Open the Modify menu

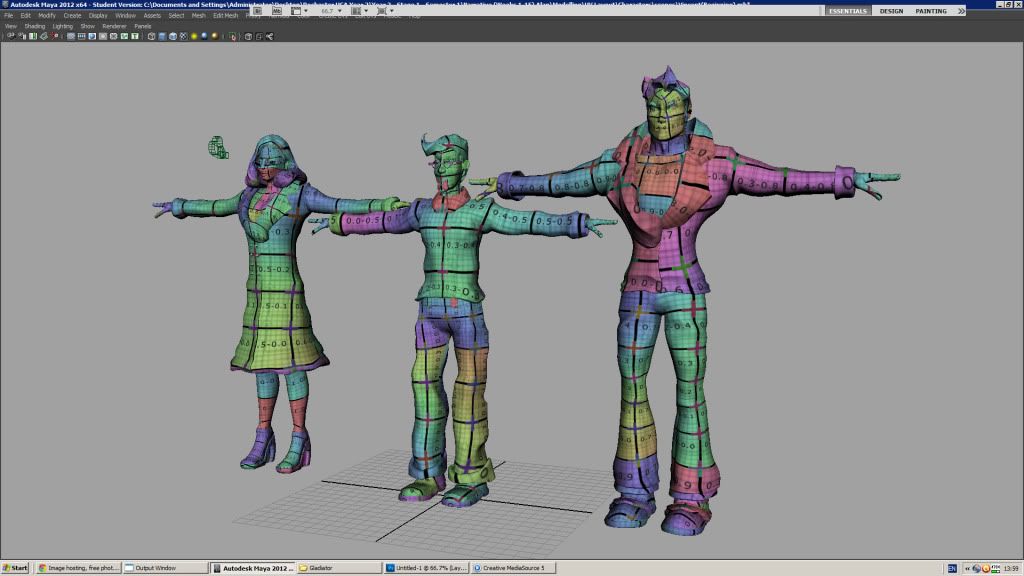(x=47, y=16)
